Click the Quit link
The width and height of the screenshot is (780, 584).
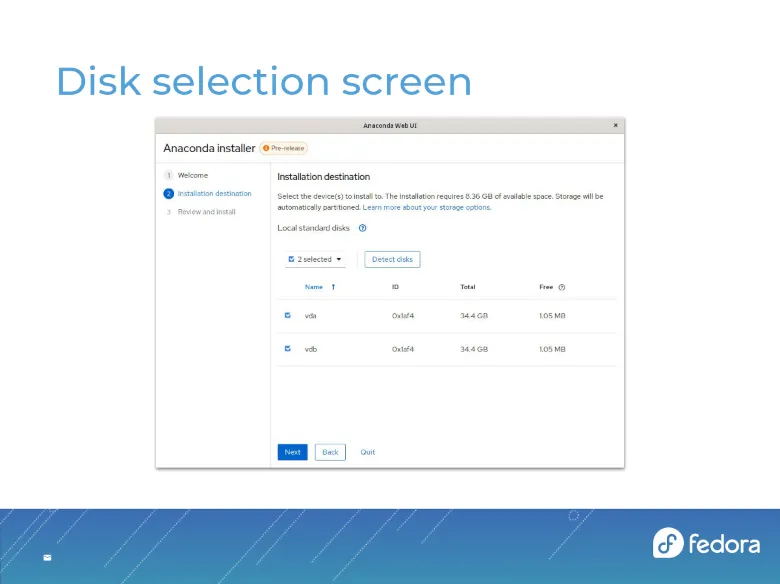tap(368, 452)
